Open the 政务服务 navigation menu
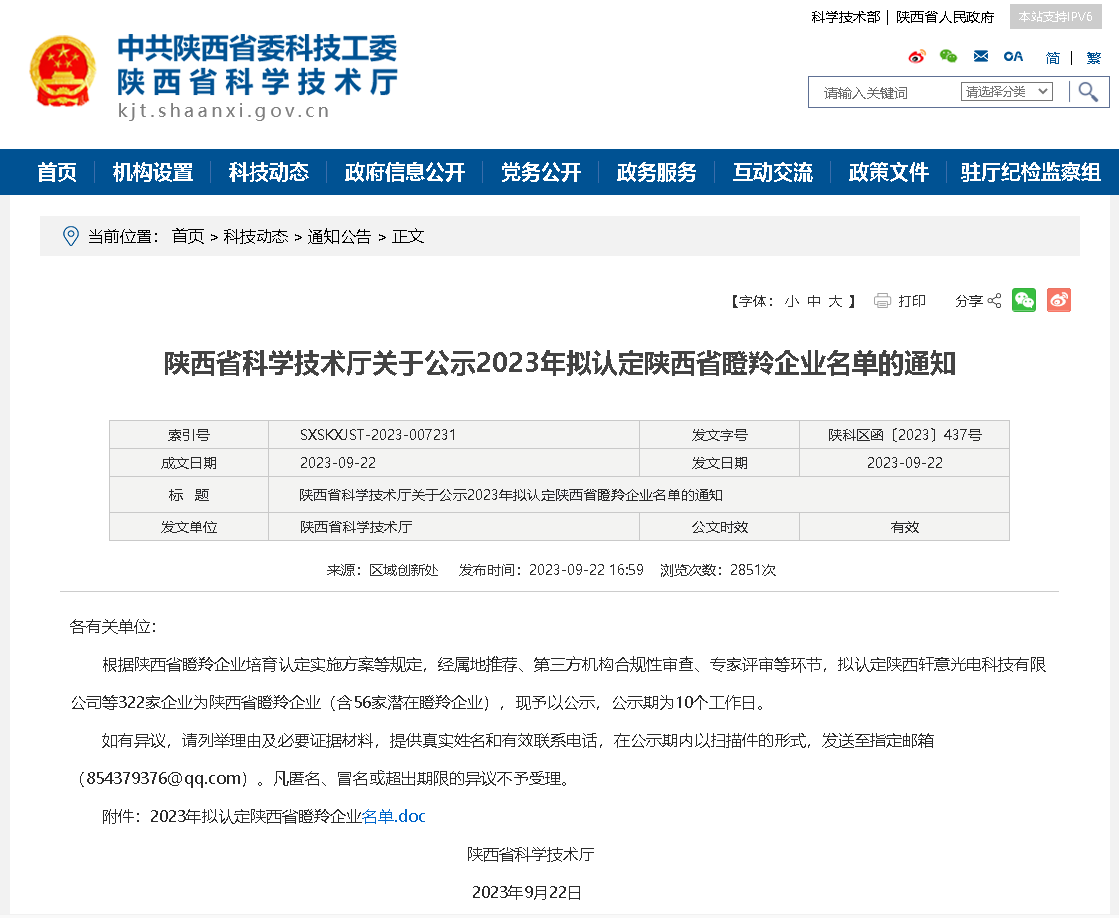 pyautogui.click(x=656, y=171)
